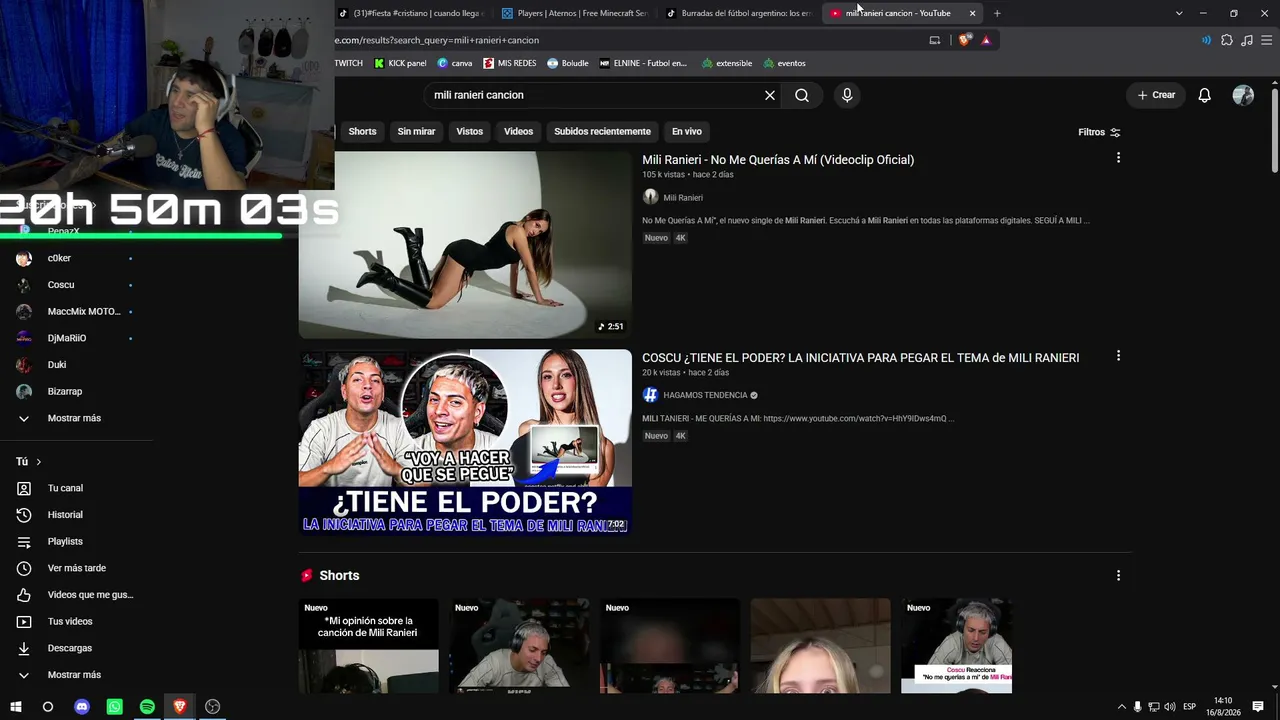Open Brave Rewards triangle icon
The image size is (1280, 720).
pos(986,40)
